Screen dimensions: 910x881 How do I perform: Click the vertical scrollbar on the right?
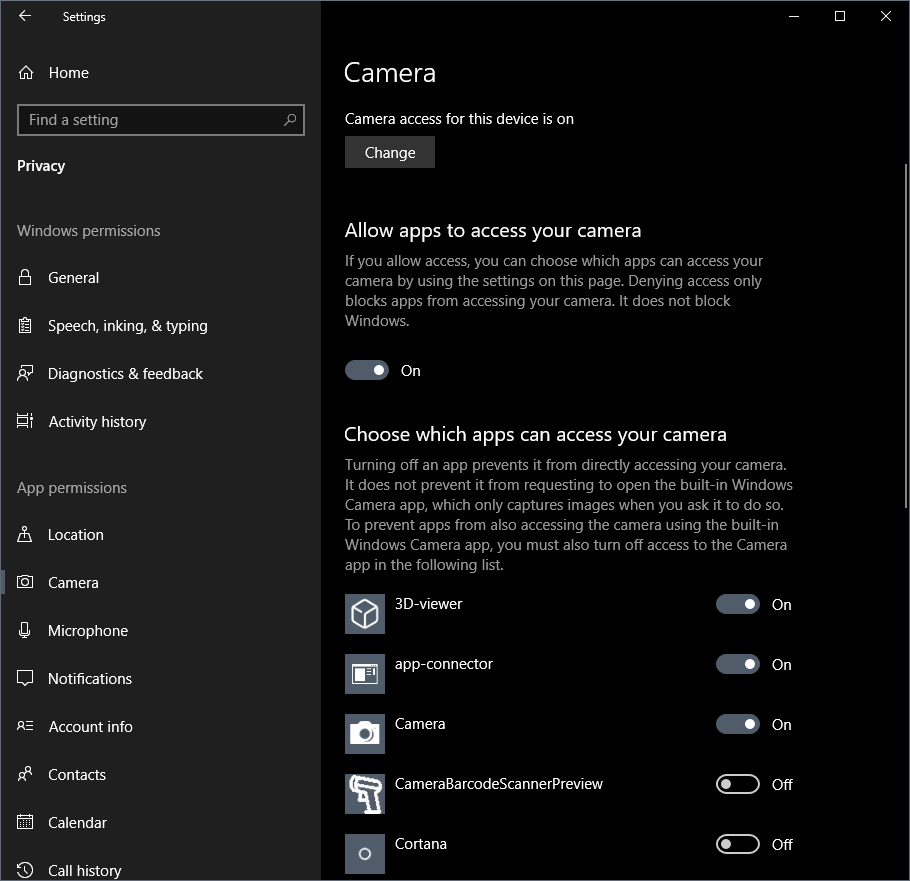coord(906,337)
